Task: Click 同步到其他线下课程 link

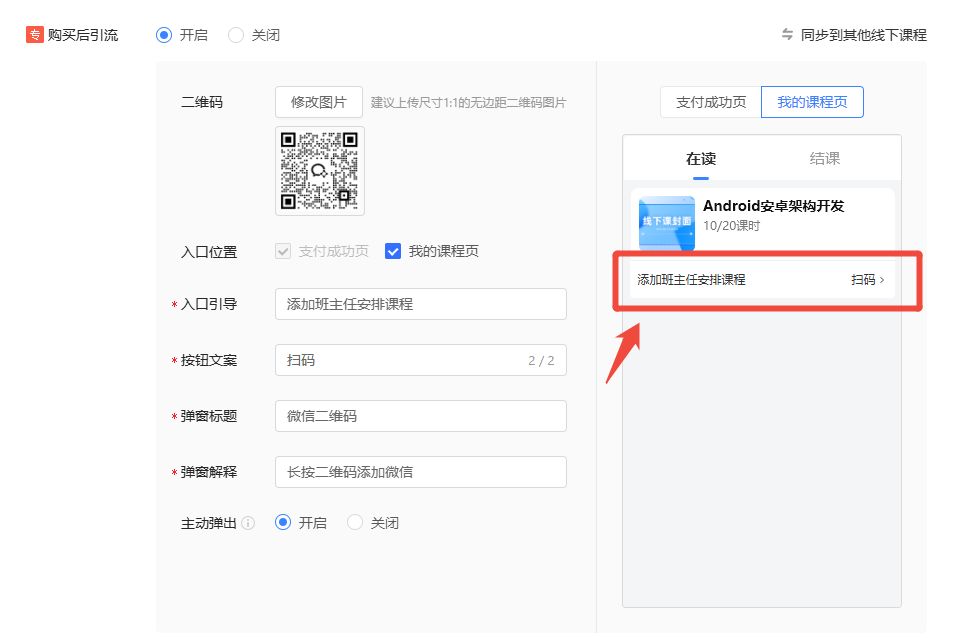Action: click(x=863, y=35)
